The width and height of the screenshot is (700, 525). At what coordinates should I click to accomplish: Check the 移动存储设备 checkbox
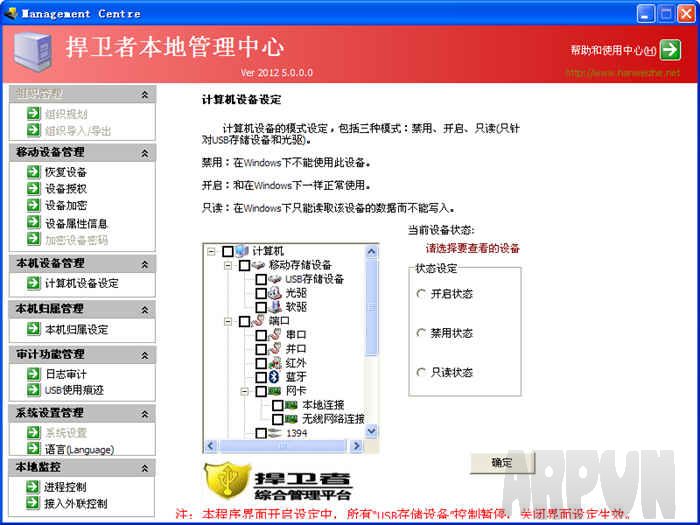point(244,266)
